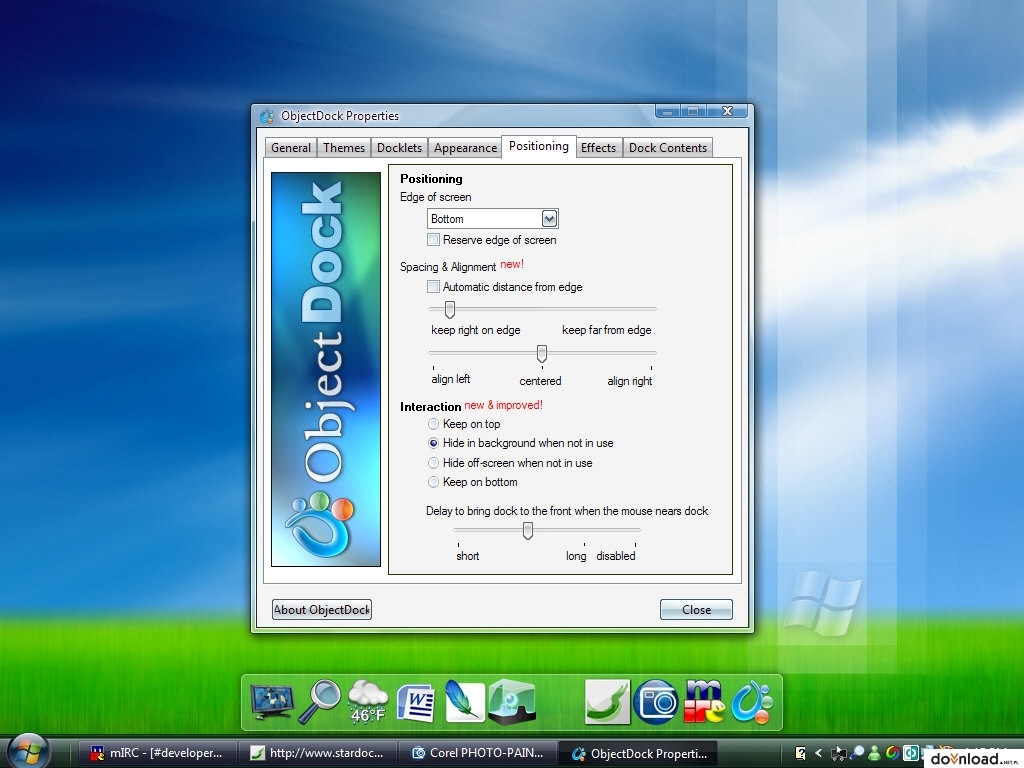Click the About ObjectDock button
1024x768 pixels.
(x=322, y=609)
